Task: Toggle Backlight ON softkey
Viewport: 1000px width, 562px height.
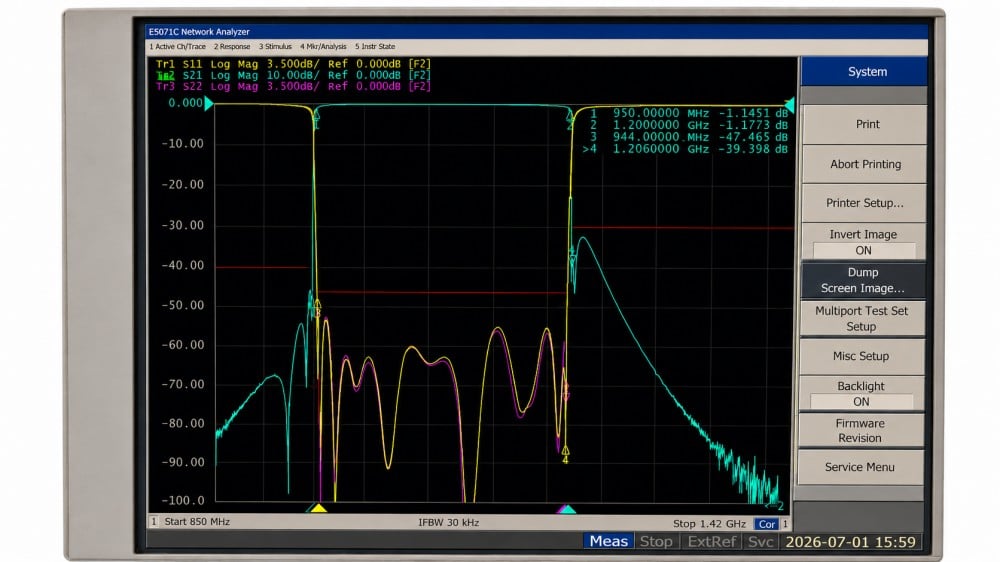Action: click(x=860, y=394)
